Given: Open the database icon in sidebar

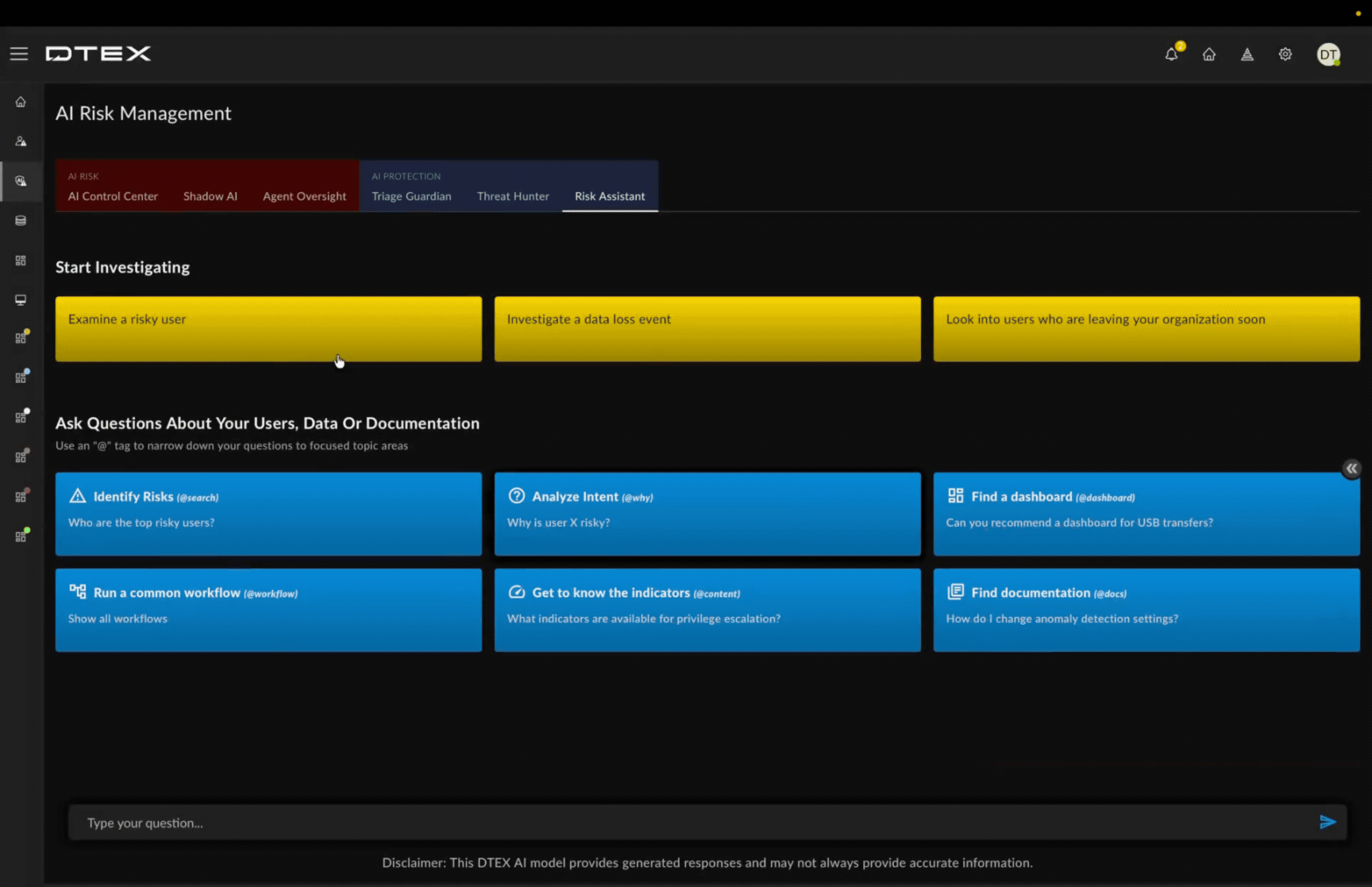Looking at the screenshot, I should (21, 221).
